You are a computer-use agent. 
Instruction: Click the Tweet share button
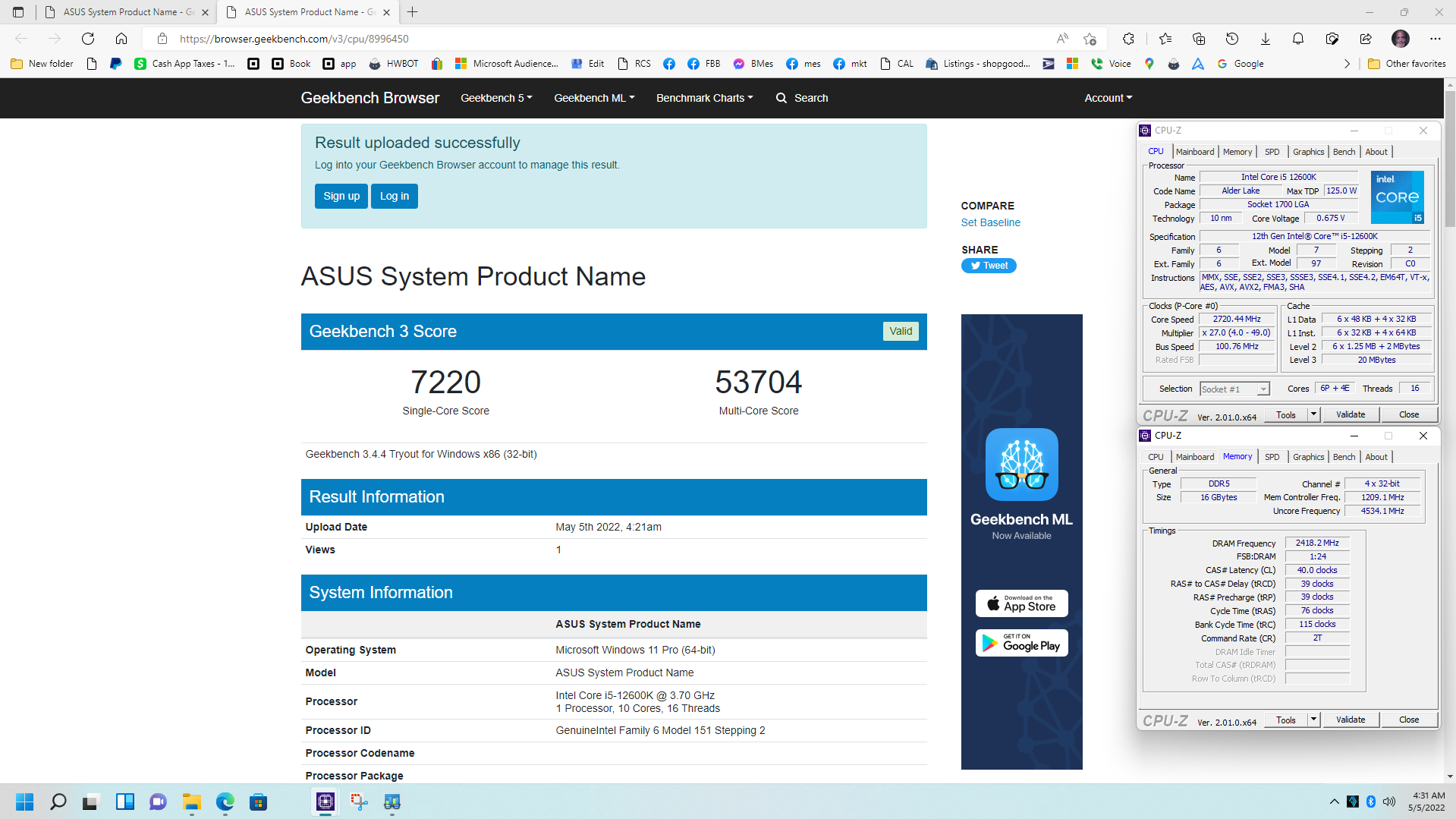point(989,266)
